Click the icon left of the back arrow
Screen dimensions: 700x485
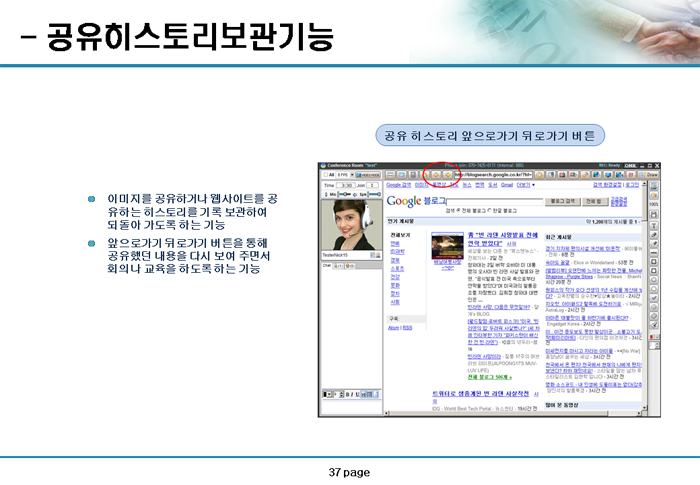click(x=425, y=175)
